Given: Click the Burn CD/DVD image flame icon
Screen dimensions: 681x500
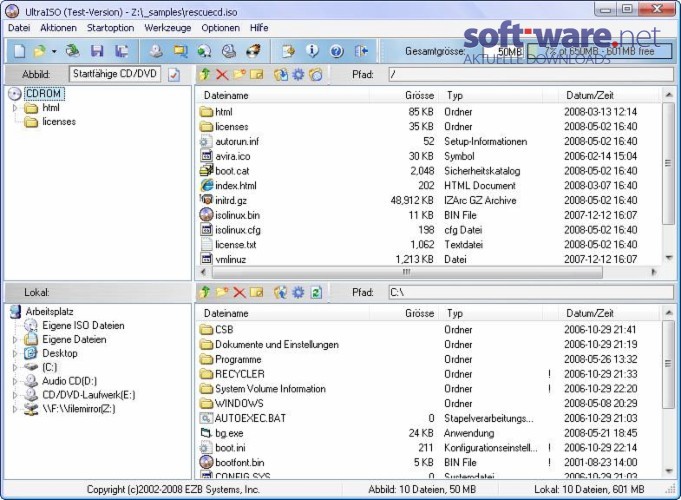Looking at the screenshot, I should tap(253, 51).
